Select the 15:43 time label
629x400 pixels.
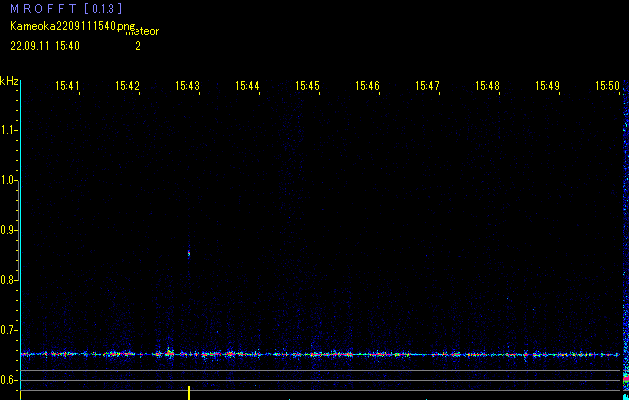[187, 86]
